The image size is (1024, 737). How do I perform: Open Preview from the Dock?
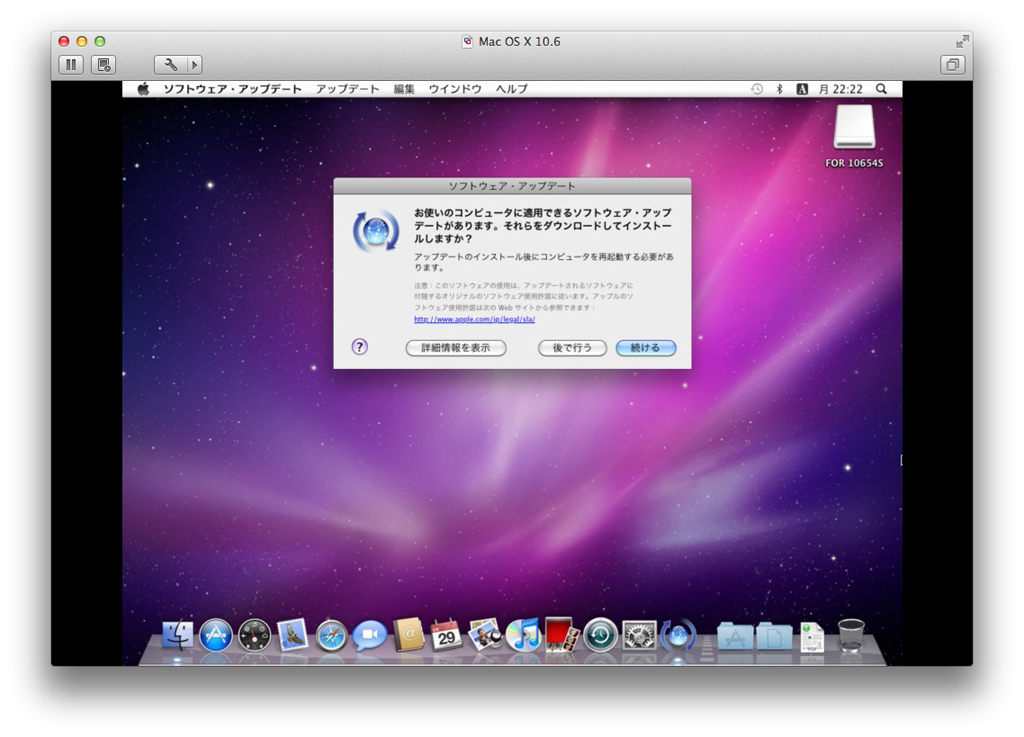click(x=485, y=635)
